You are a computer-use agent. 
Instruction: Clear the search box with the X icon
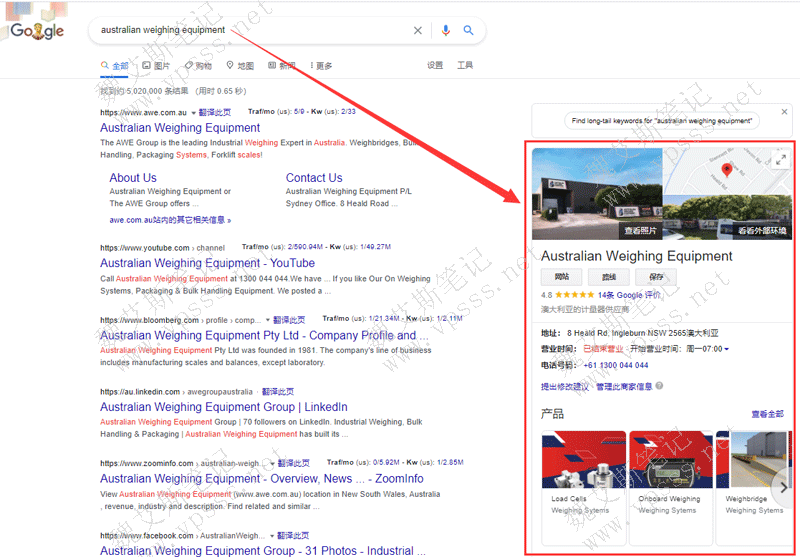pos(417,31)
